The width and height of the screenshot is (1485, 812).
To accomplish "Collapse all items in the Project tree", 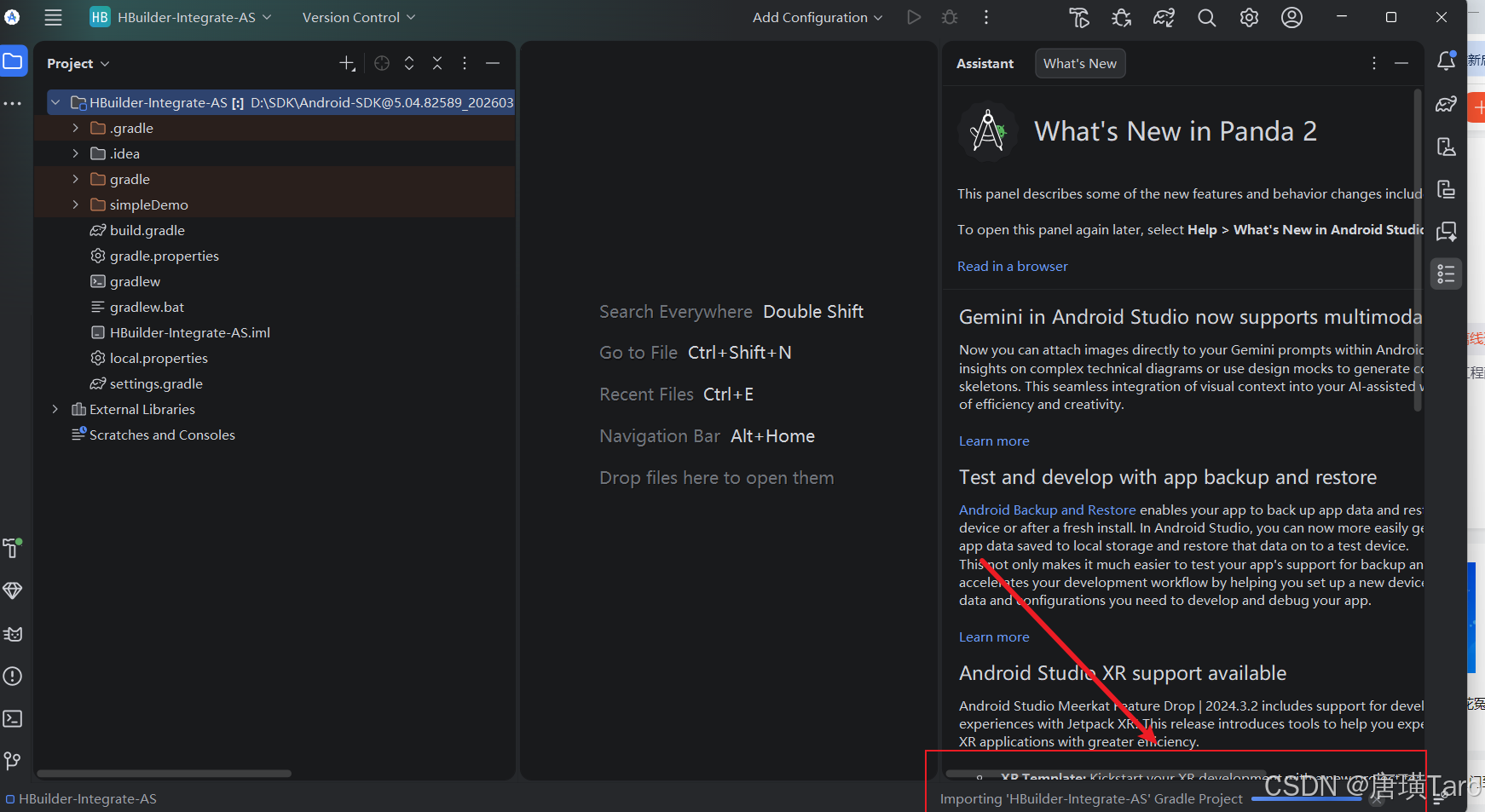I will (x=437, y=63).
